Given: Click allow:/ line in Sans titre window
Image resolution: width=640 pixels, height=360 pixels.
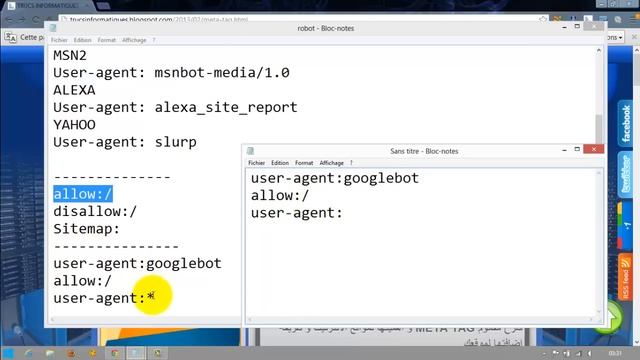Looking at the screenshot, I should coord(280,196).
